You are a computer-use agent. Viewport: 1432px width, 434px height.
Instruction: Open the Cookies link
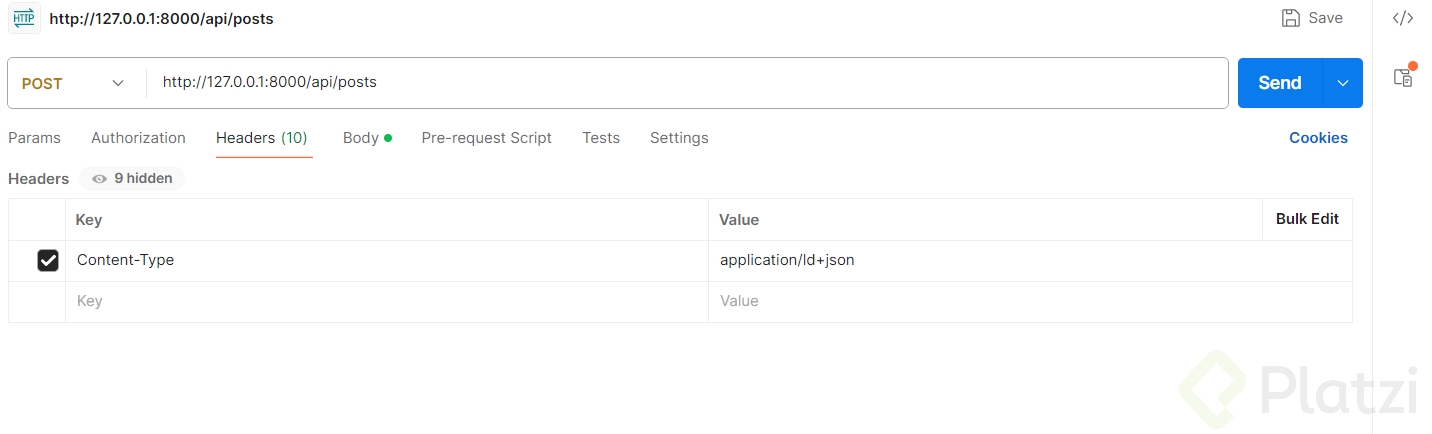(1318, 138)
